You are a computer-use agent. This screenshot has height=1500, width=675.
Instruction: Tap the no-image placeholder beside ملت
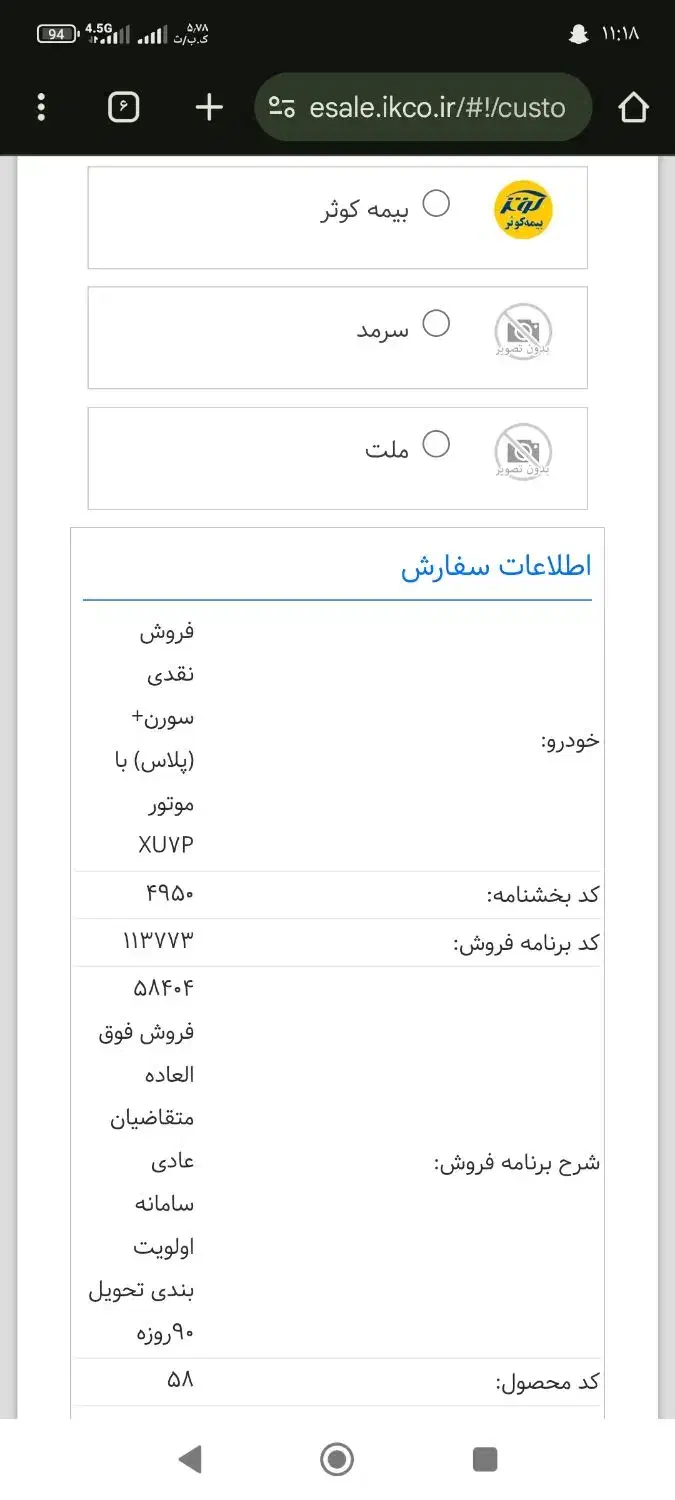click(x=522, y=450)
